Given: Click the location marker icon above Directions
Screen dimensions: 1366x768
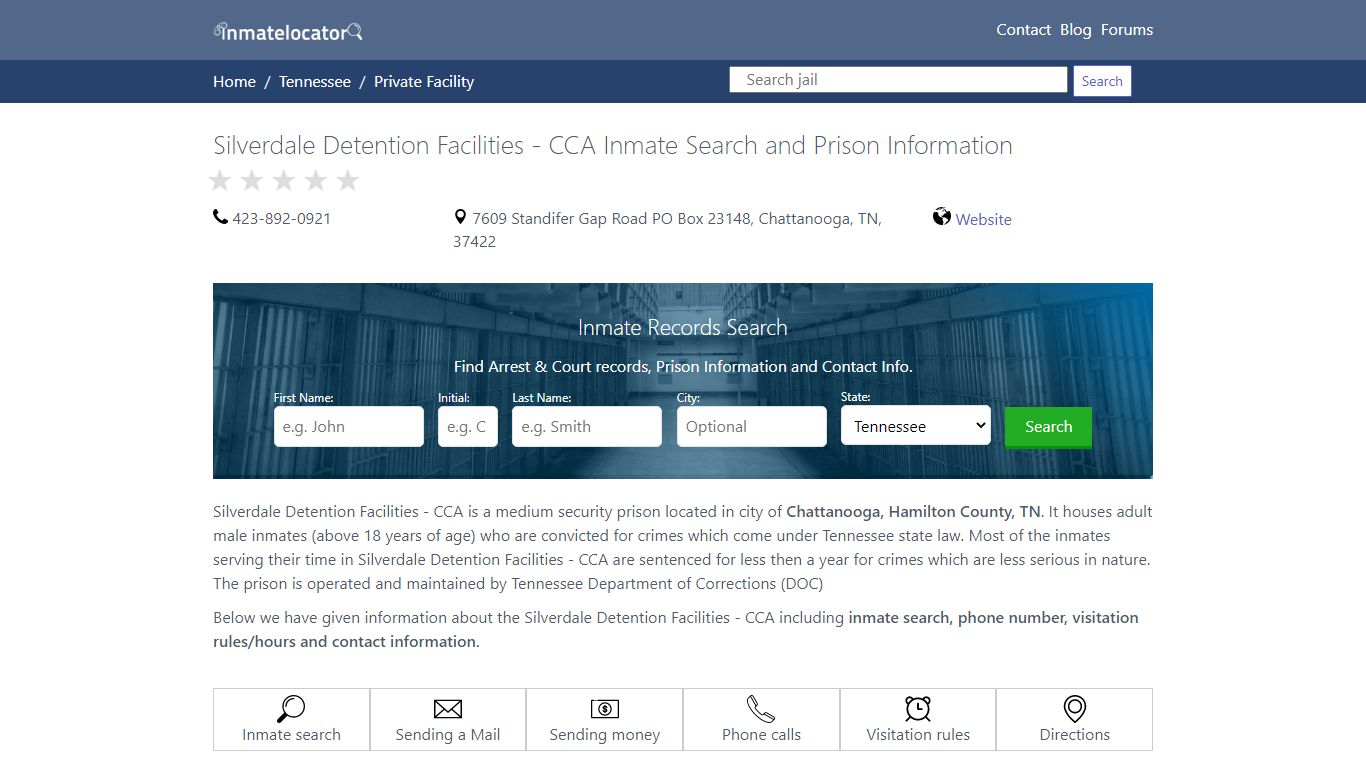Looking at the screenshot, I should pos(1075,709).
